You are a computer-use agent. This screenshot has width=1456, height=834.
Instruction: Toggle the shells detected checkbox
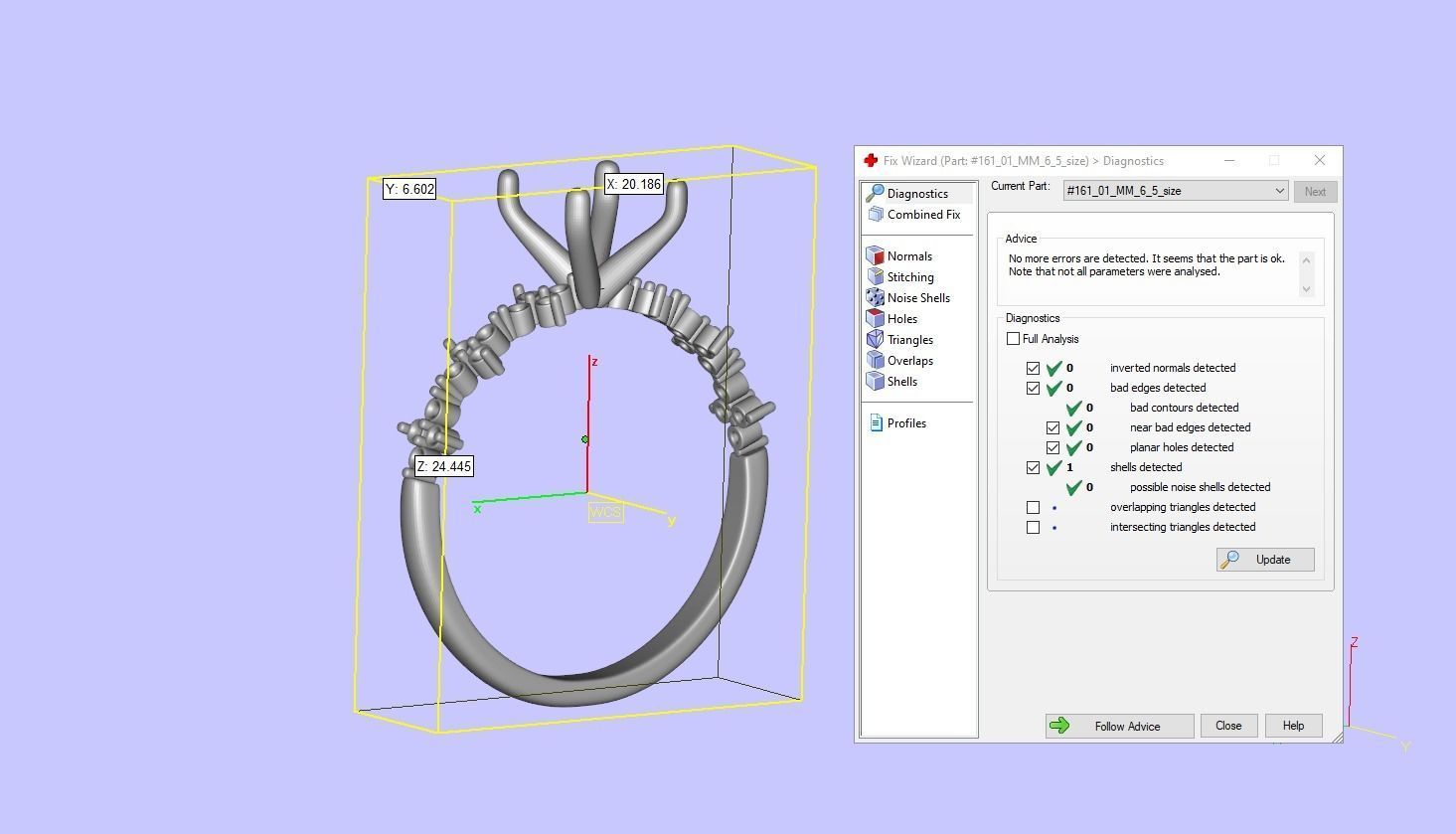click(x=1034, y=467)
